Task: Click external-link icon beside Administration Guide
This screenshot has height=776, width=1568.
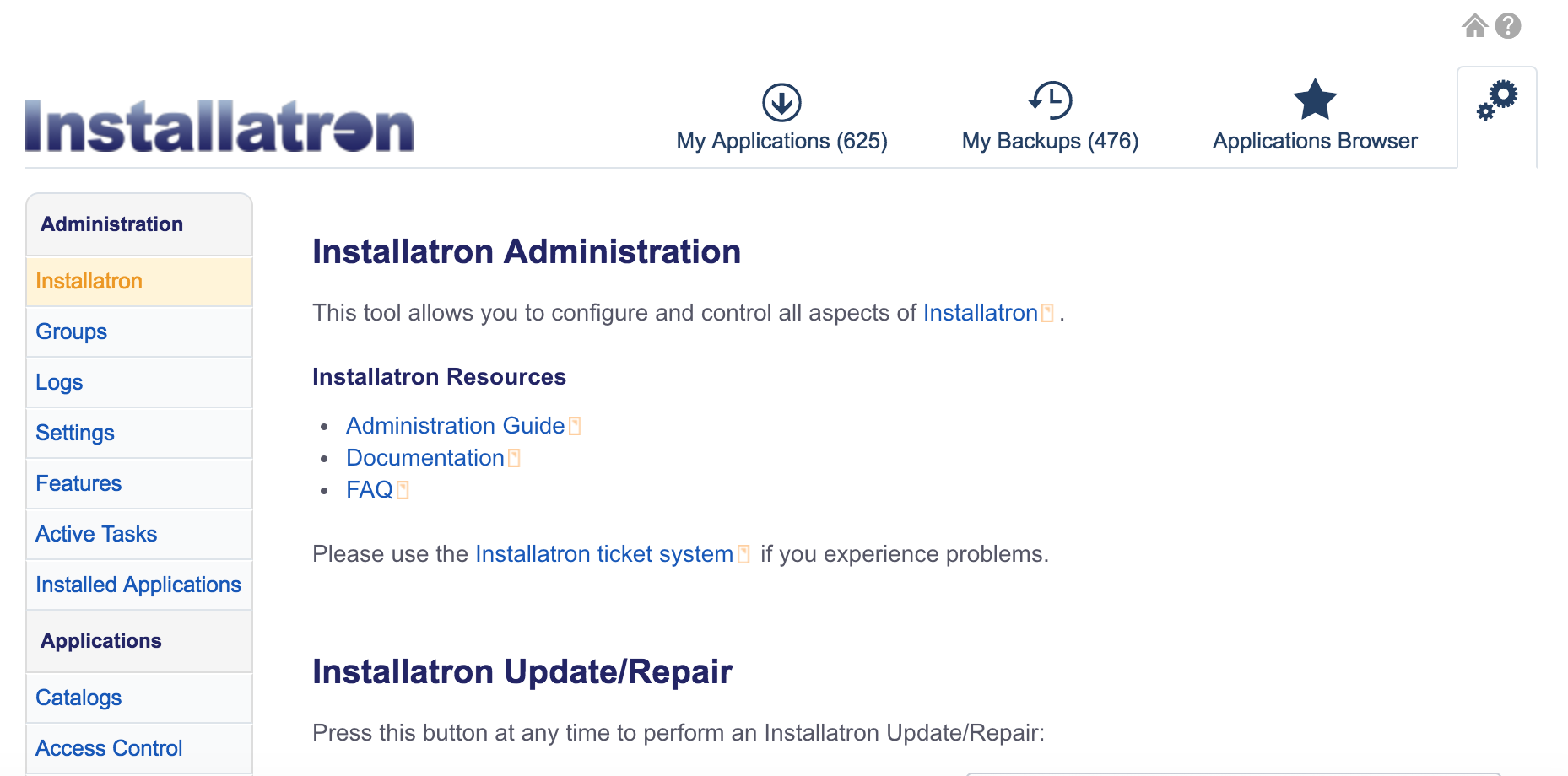Action: pos(575,426)
